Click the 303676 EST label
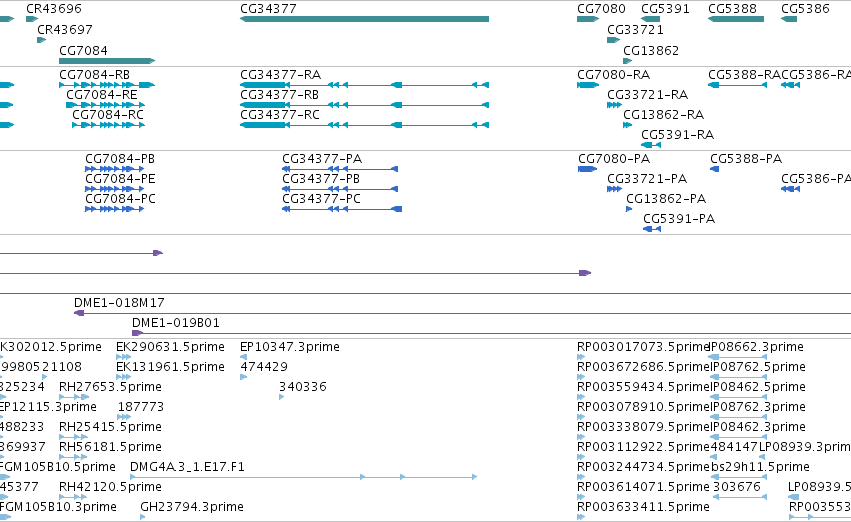The height and width of the screenshot is (522, 851). point(737,487)
